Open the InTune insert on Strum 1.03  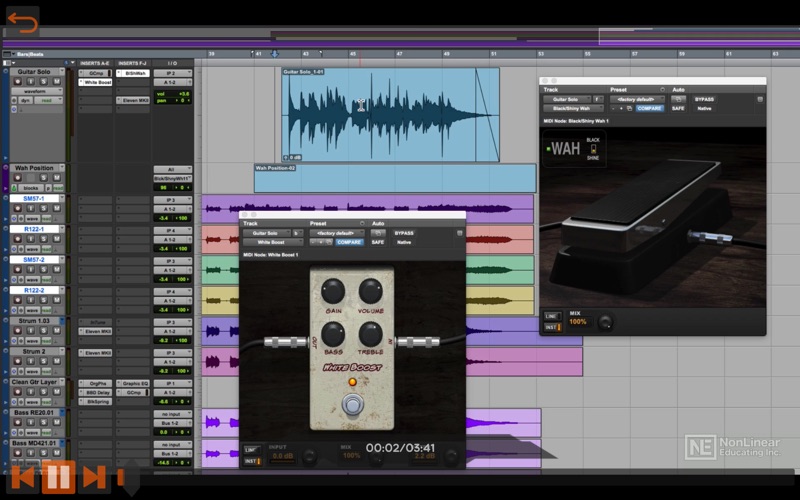[95, 322]
